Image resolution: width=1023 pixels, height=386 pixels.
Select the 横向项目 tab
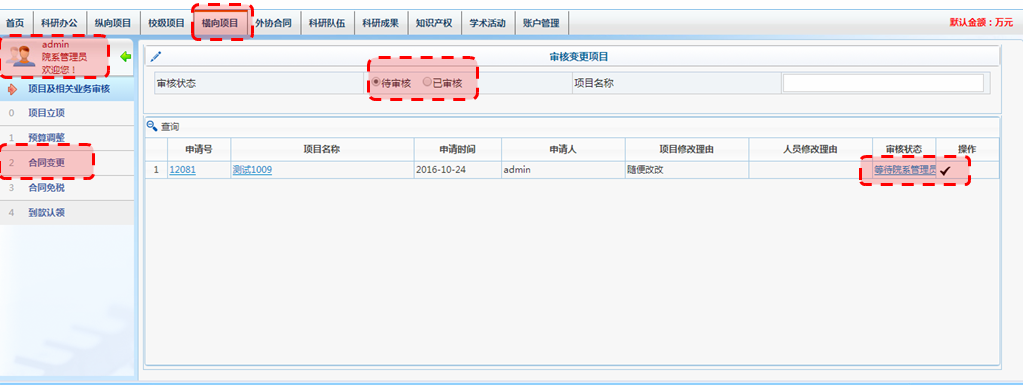point(221,23)
